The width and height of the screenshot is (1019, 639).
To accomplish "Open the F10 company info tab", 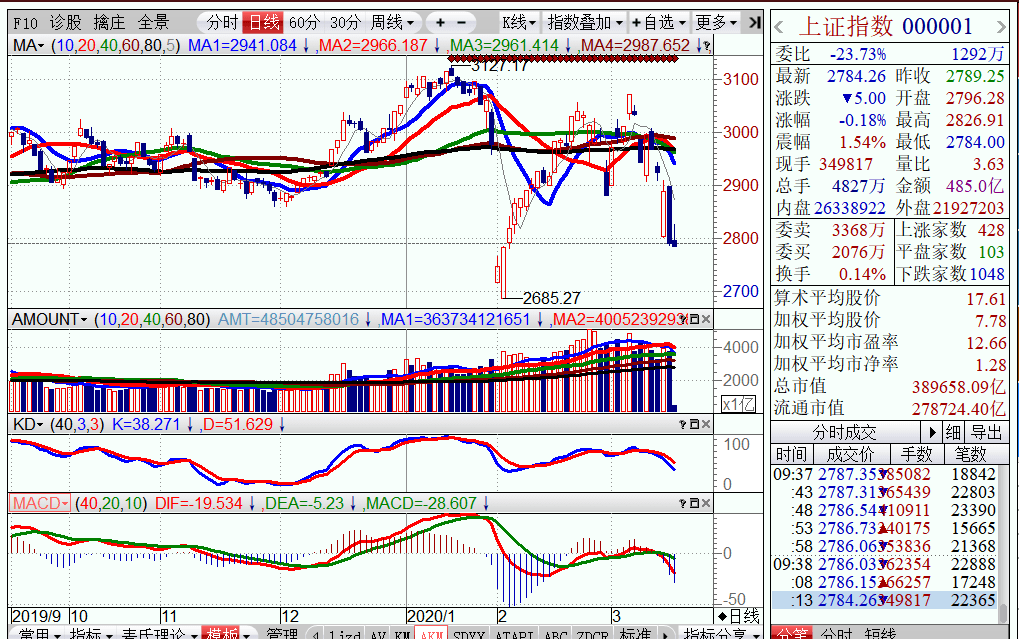I will pyautogui.click(x=25, y=23).
